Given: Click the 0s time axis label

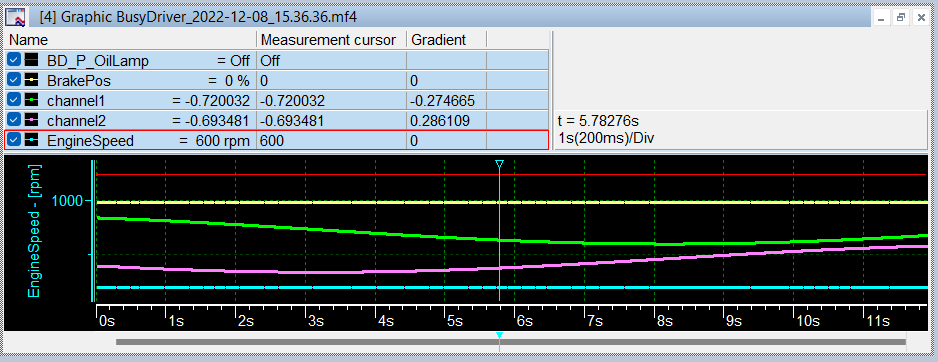Looking at the screenshot, I should point(108,321).
